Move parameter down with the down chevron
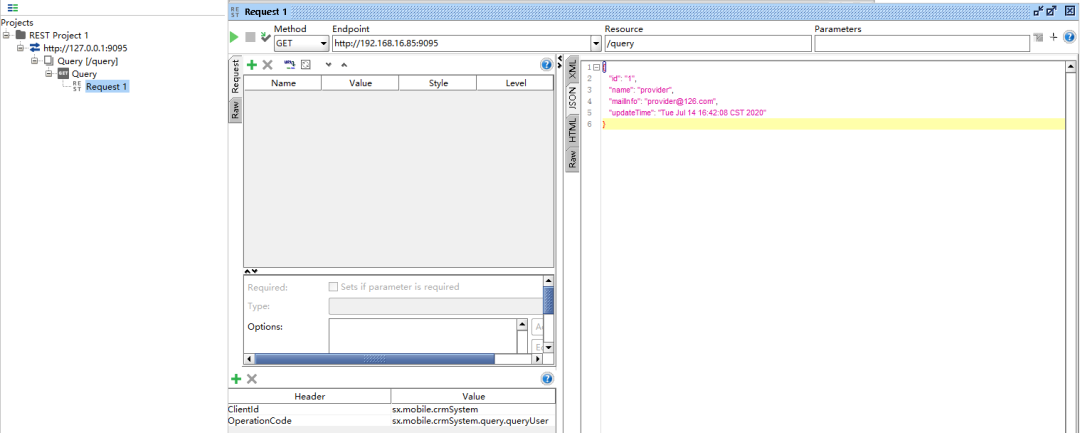This screenshot has height=433, width=1080. (x=328, y=65)
